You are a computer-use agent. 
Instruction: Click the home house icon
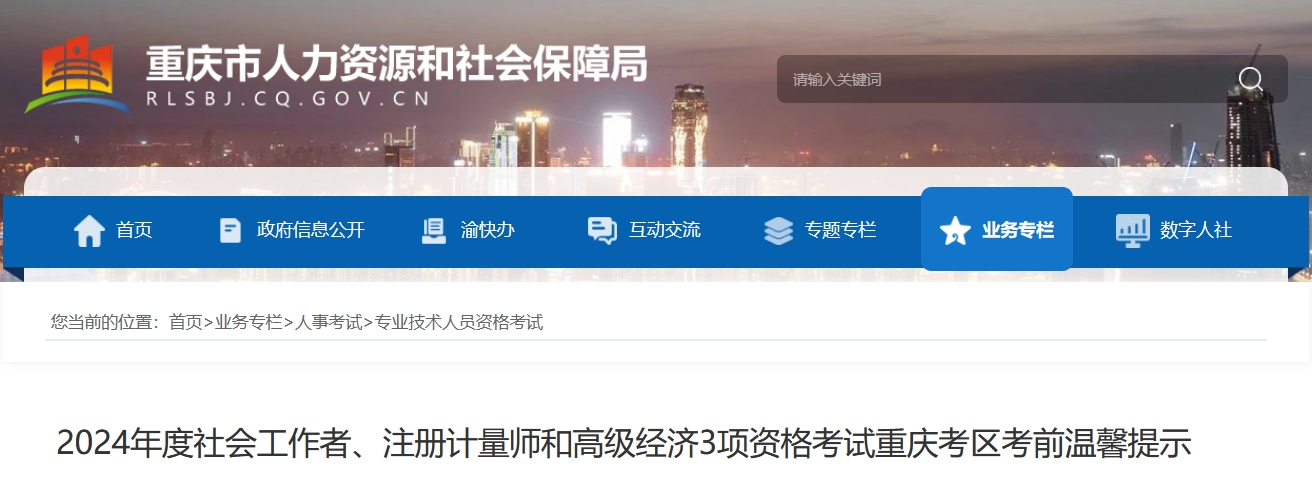89,230
